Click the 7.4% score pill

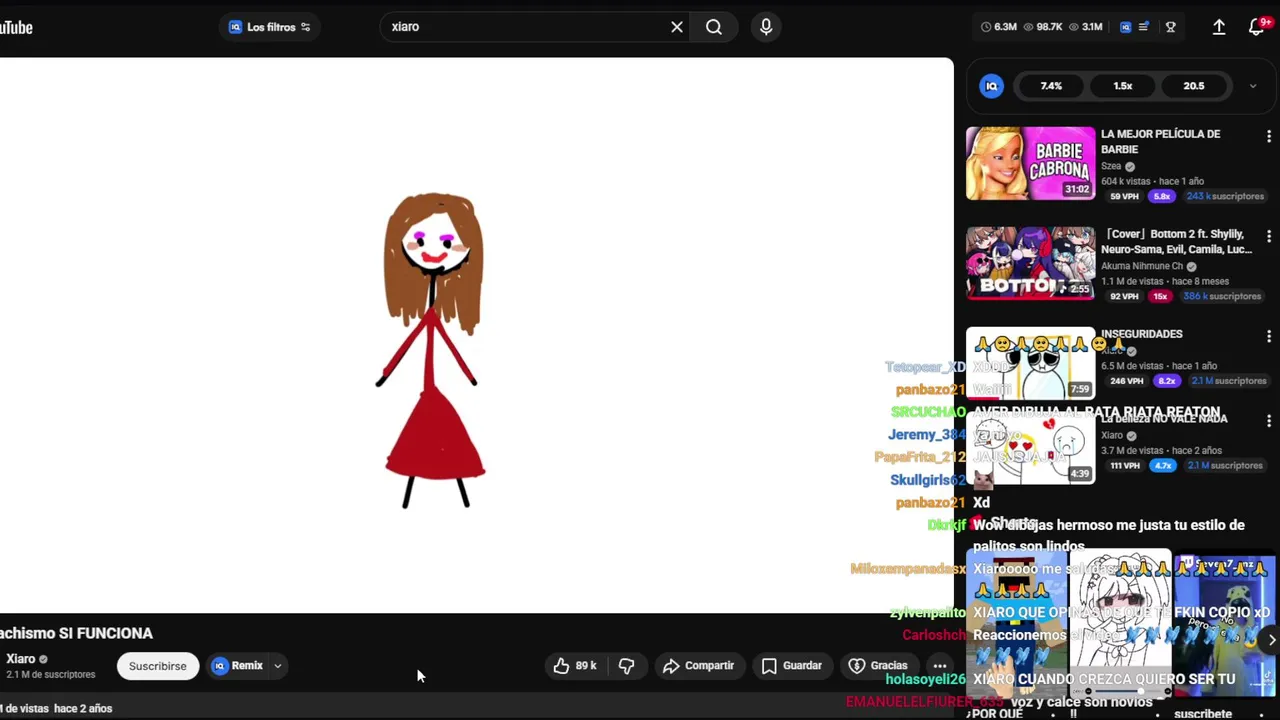[1051, 86]
